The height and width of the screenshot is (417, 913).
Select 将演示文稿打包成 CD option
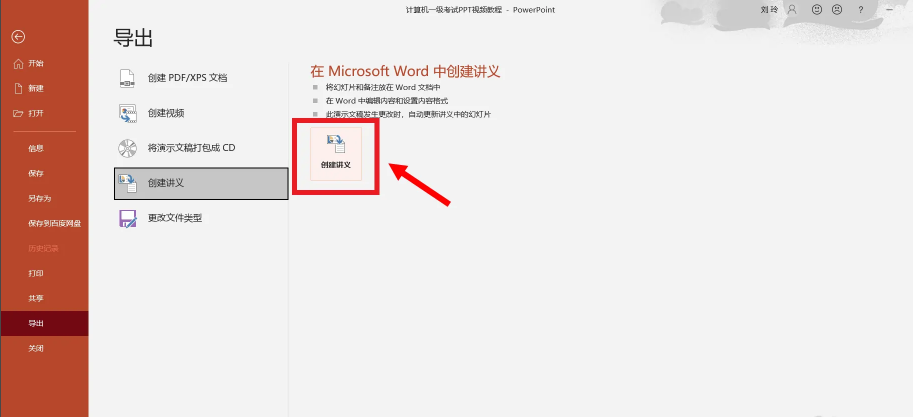coord(190,148)
